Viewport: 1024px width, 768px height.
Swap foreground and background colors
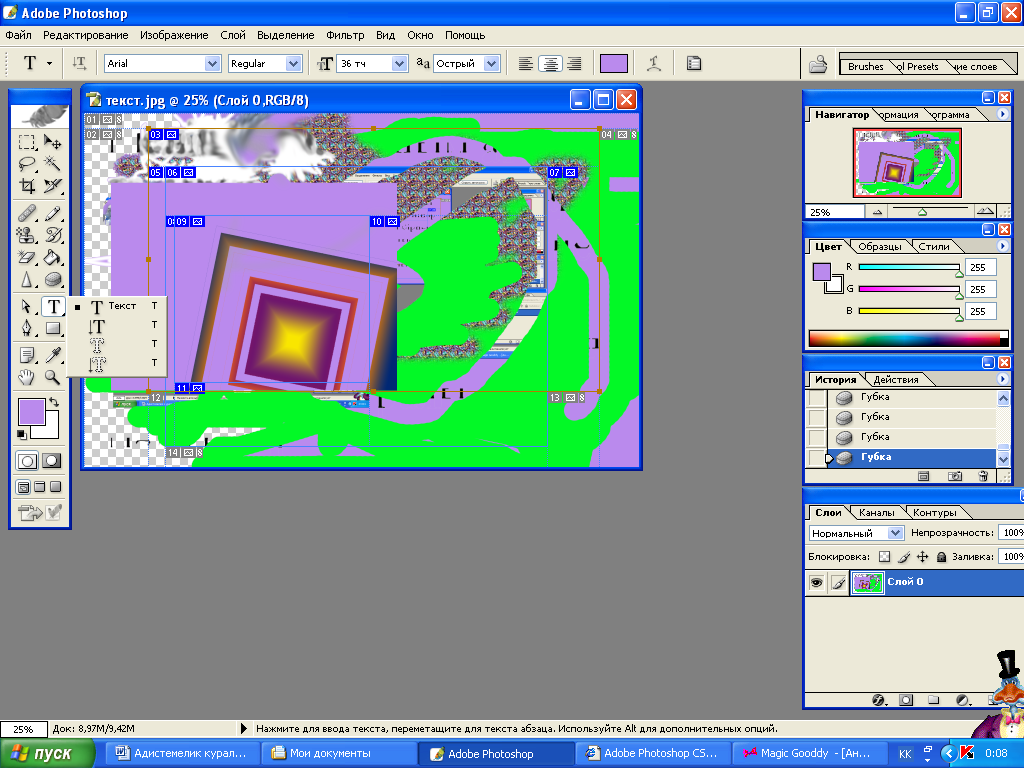(54, 402)
